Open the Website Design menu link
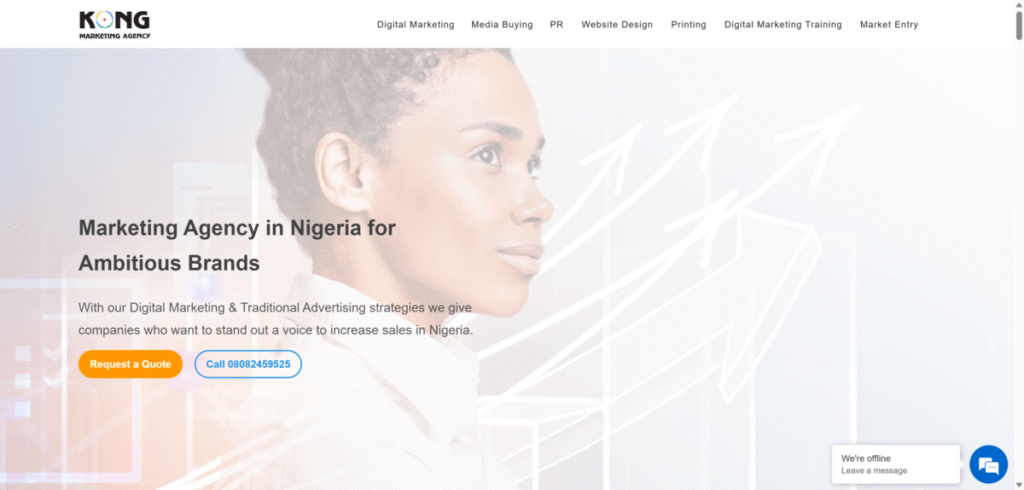The width and height of the screenshot is (1024, 490). tap(617, 25)
